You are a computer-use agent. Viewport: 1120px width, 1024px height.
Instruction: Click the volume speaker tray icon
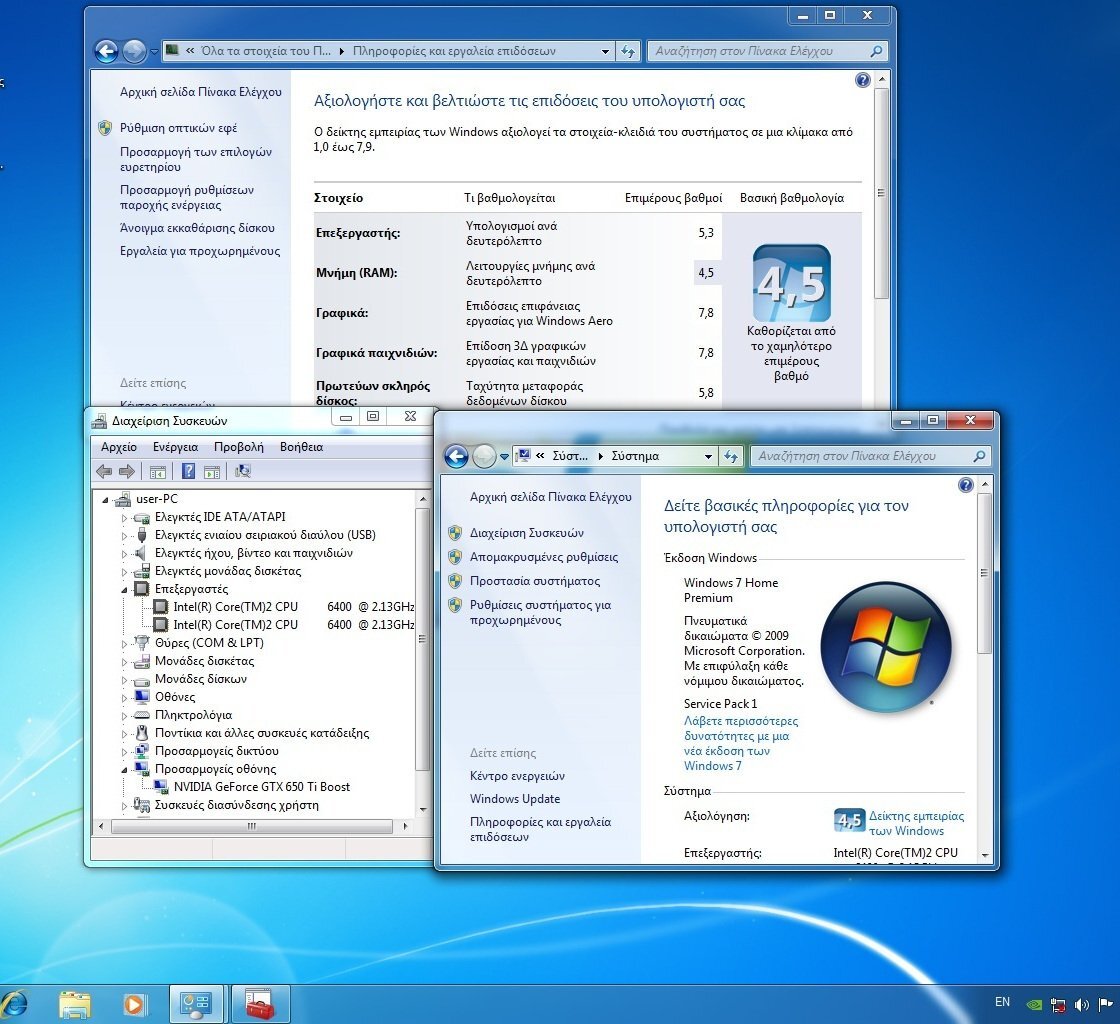click(1081, 1005)
